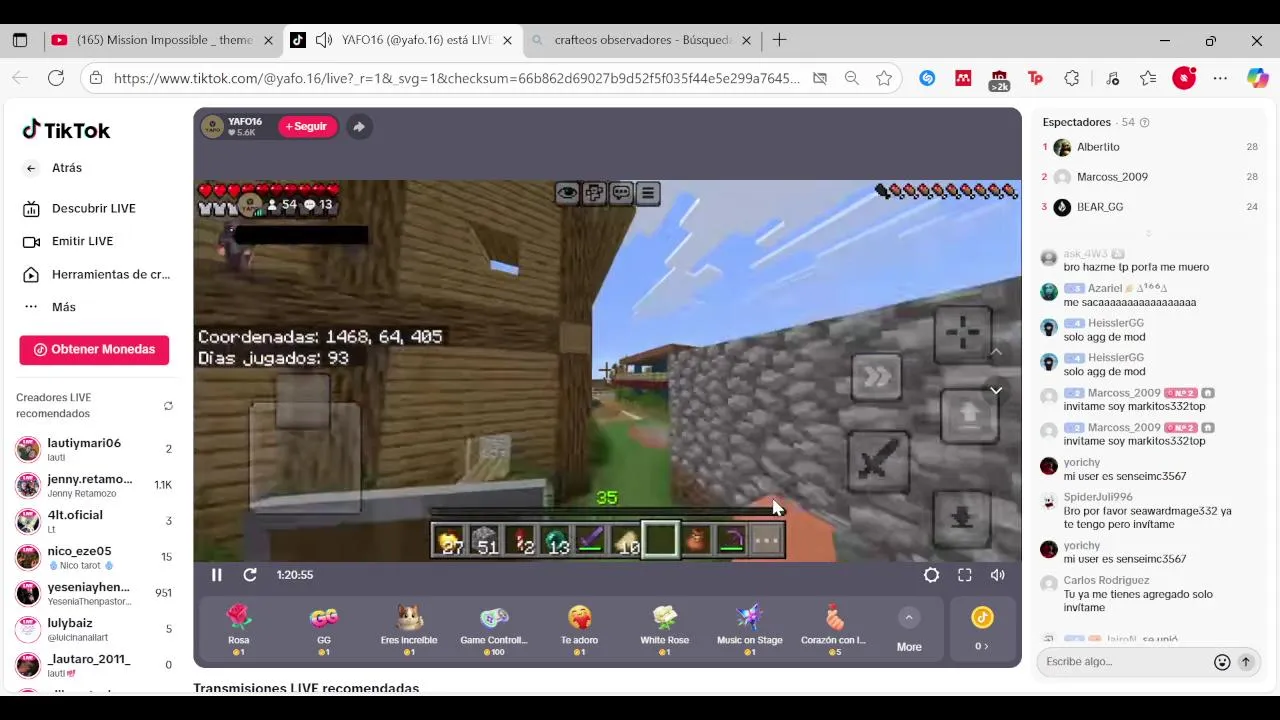Toggle fullscreen for the live video

coord(964,575)
